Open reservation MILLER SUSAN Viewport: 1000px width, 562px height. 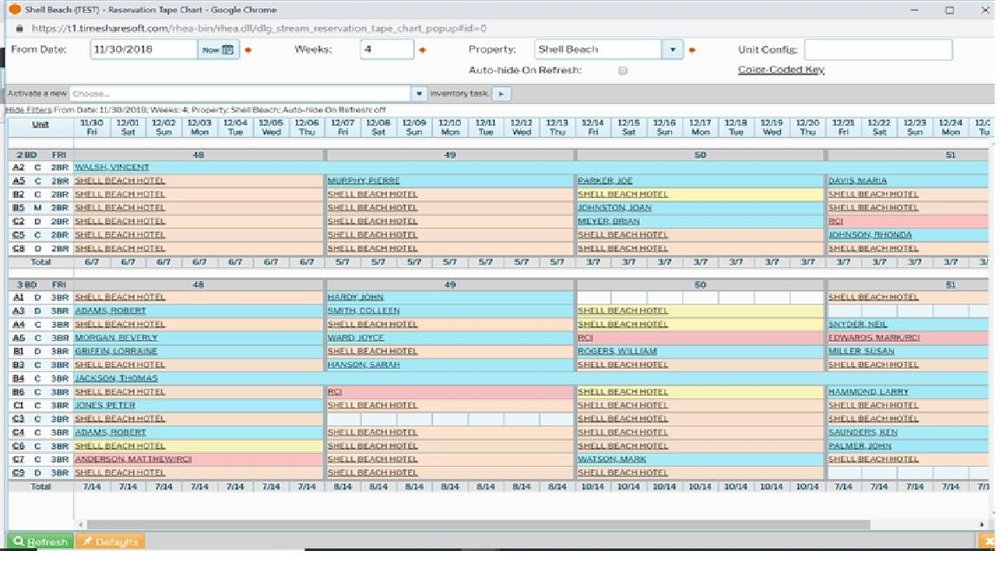[861, 351]
